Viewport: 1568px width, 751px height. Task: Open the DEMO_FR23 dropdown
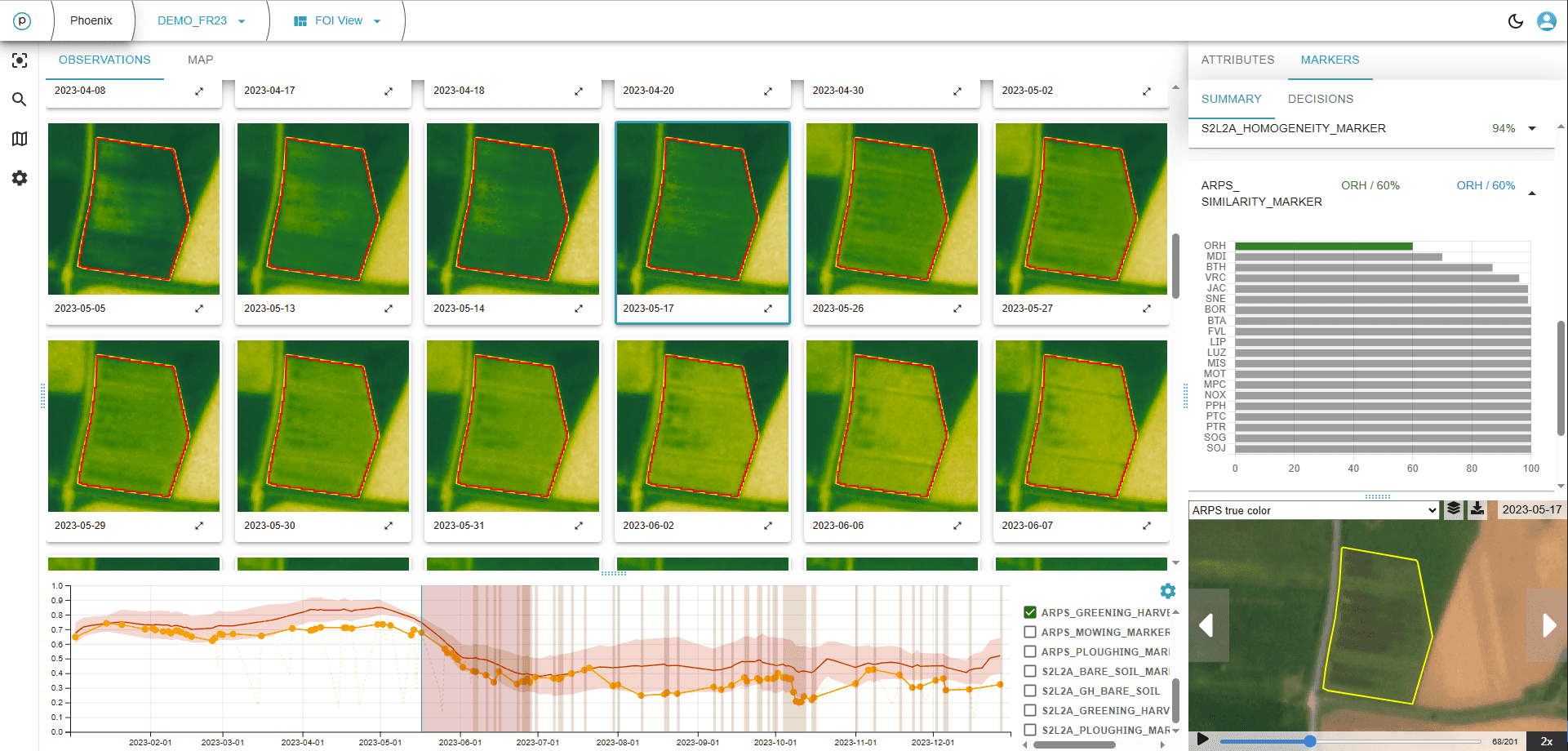tap(201, 21)
